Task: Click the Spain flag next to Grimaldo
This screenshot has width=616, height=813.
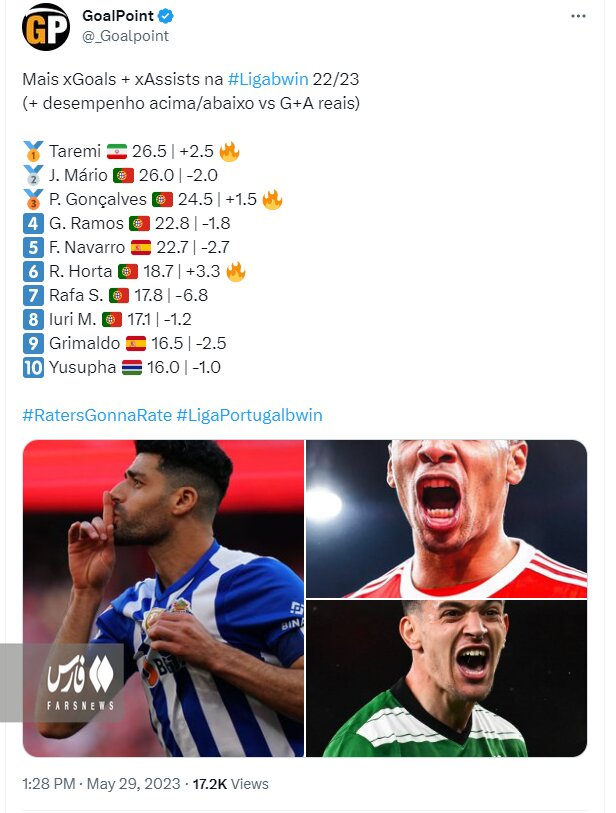Action: [x=136, y=343]
